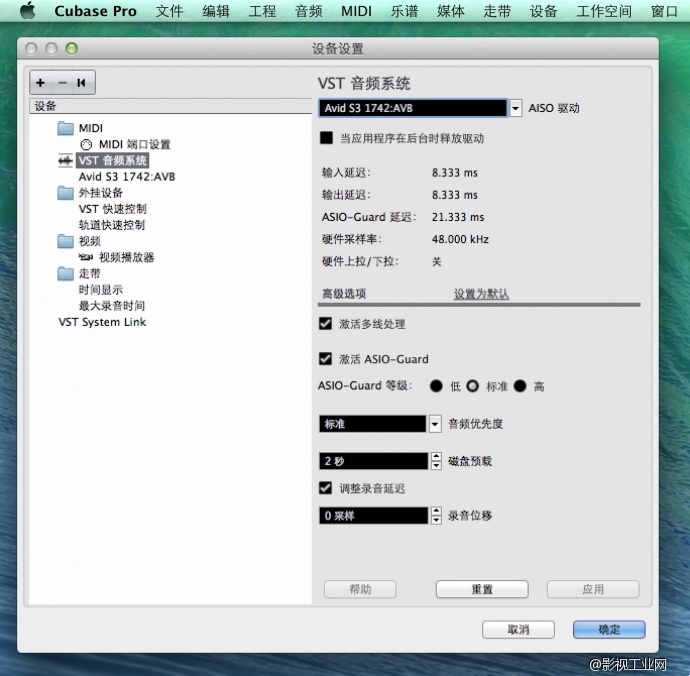Screen dimensions: 690x676
Task: Open the ASIO driver dropdown arrow
Action: tap(516, 108)
